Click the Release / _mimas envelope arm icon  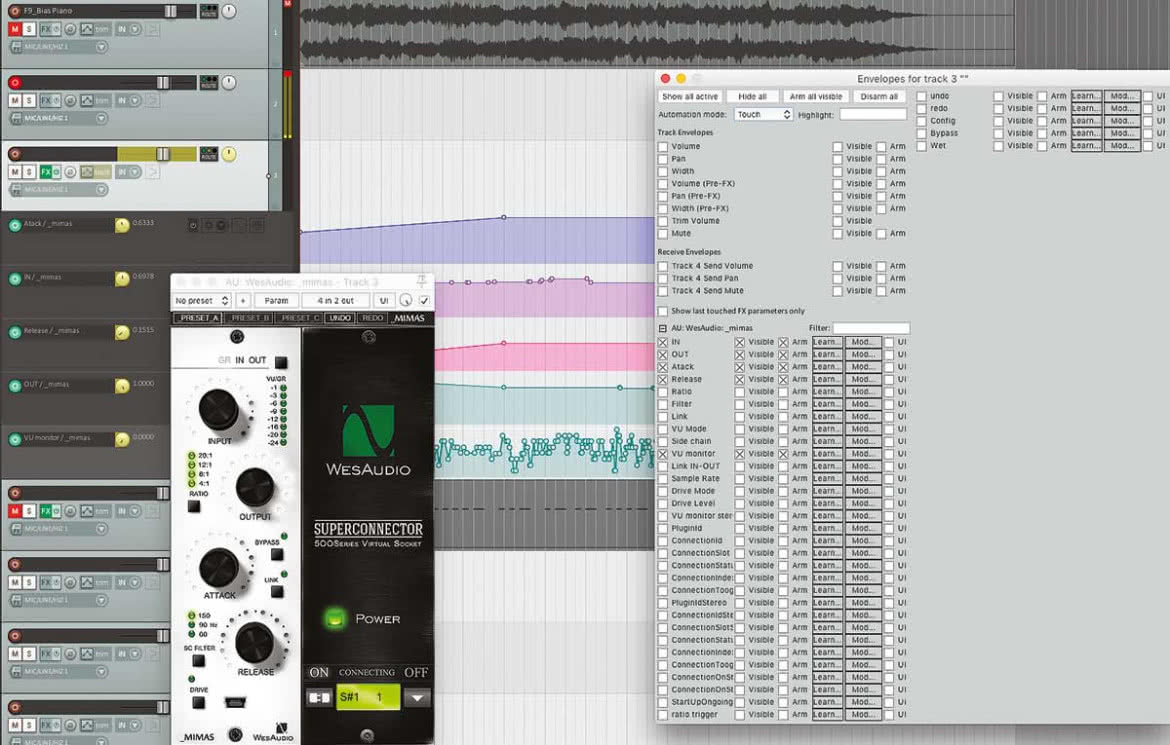[x=15, y=332]
